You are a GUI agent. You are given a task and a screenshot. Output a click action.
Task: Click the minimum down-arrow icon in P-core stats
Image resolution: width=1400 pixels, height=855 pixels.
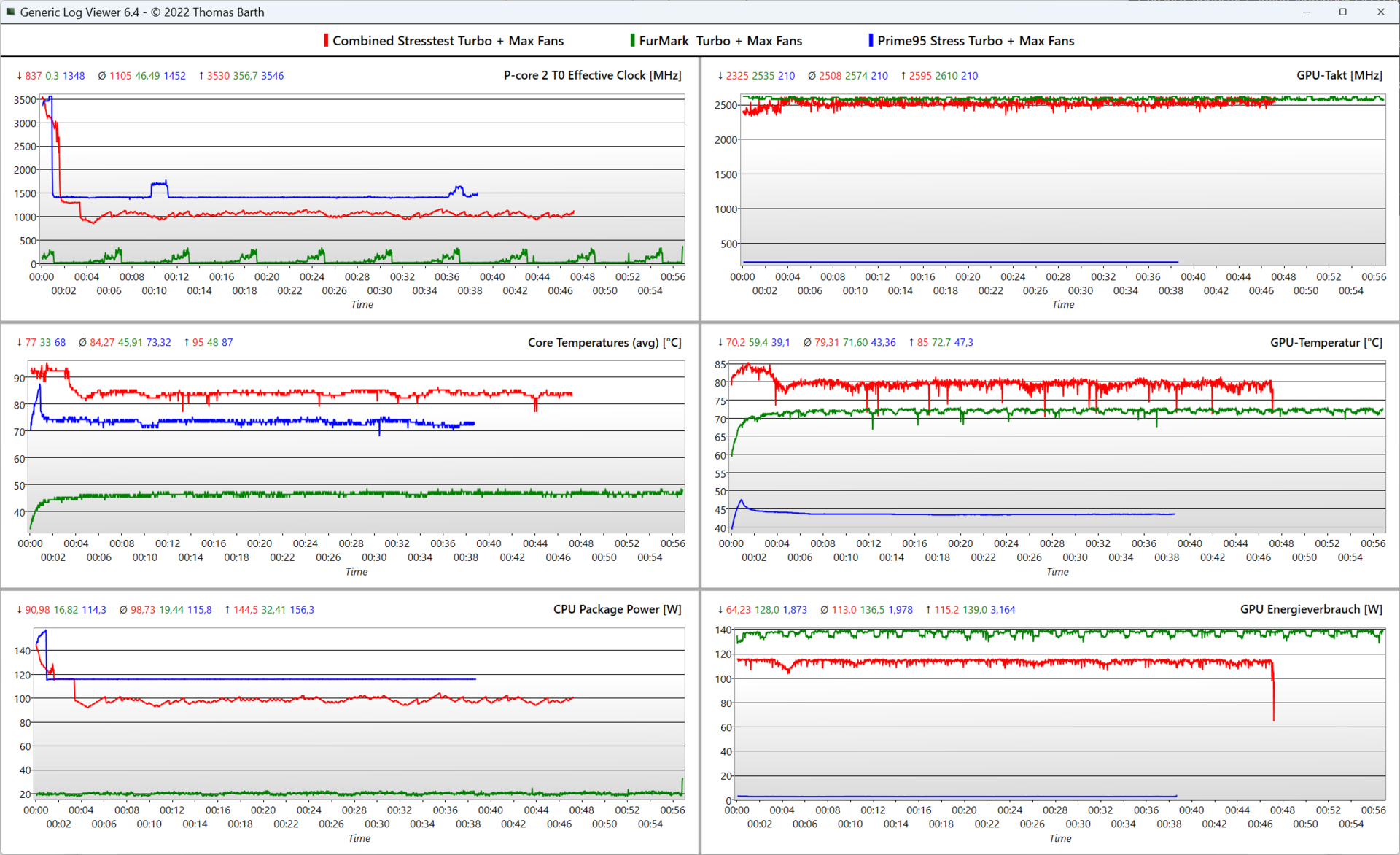[19, 76]
